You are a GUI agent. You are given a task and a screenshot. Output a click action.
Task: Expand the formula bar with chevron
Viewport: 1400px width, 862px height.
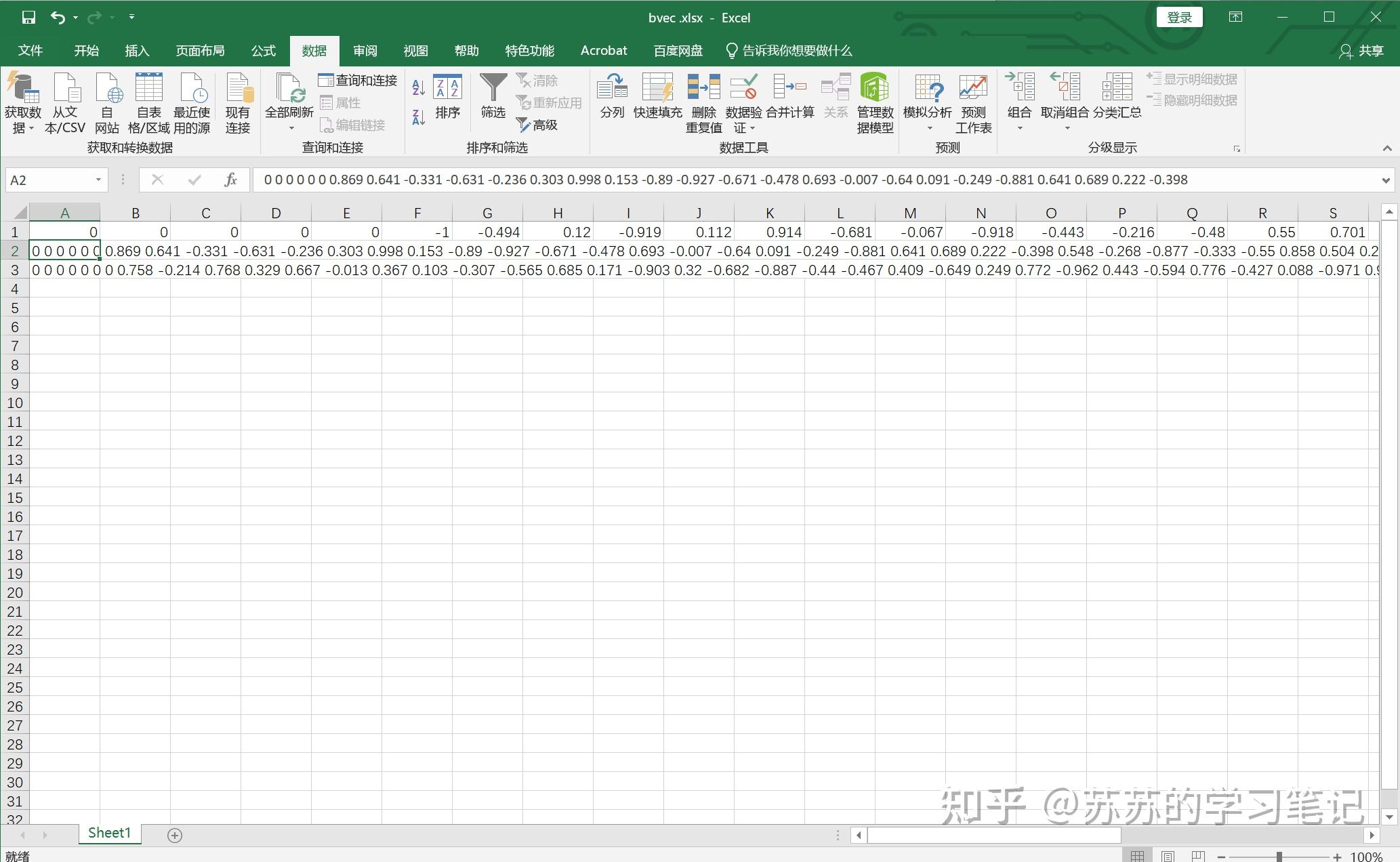tap(1385, 180)
